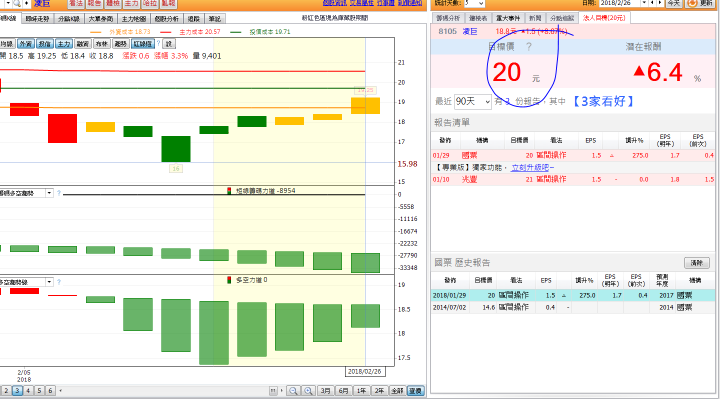Toggle the 趨勢 trend overlay
The image size is (720, 399).
coord(120,44)
